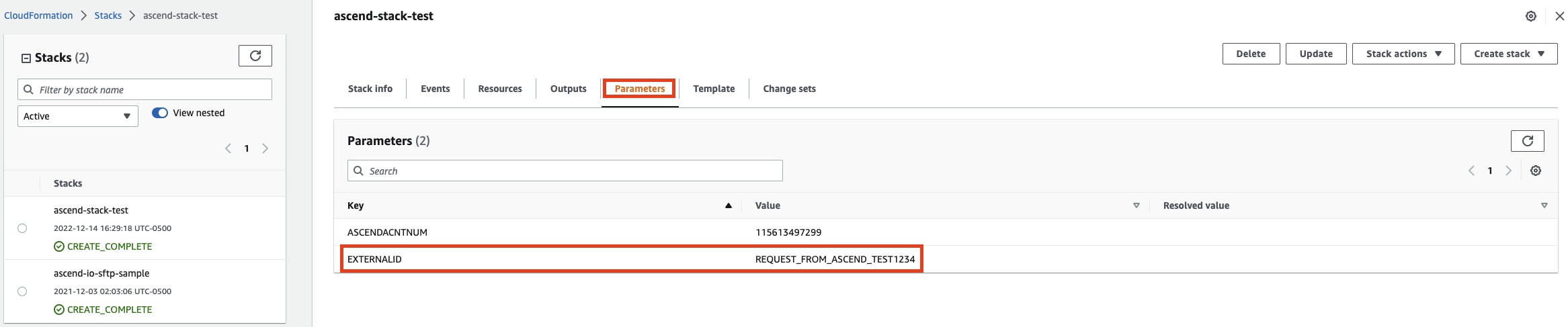Click the Parameters Search field
1568x327 pixels.
565,171
